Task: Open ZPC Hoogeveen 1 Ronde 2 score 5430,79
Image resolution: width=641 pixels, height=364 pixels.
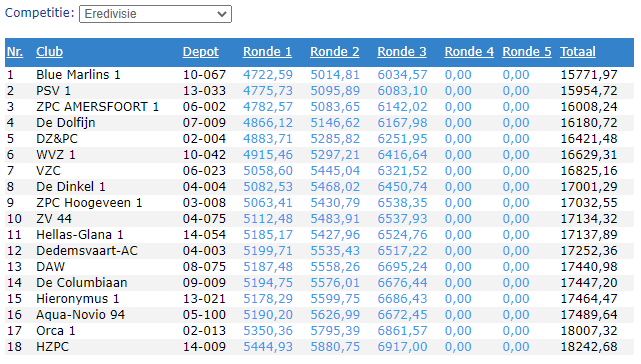Action: click(335, 203)
